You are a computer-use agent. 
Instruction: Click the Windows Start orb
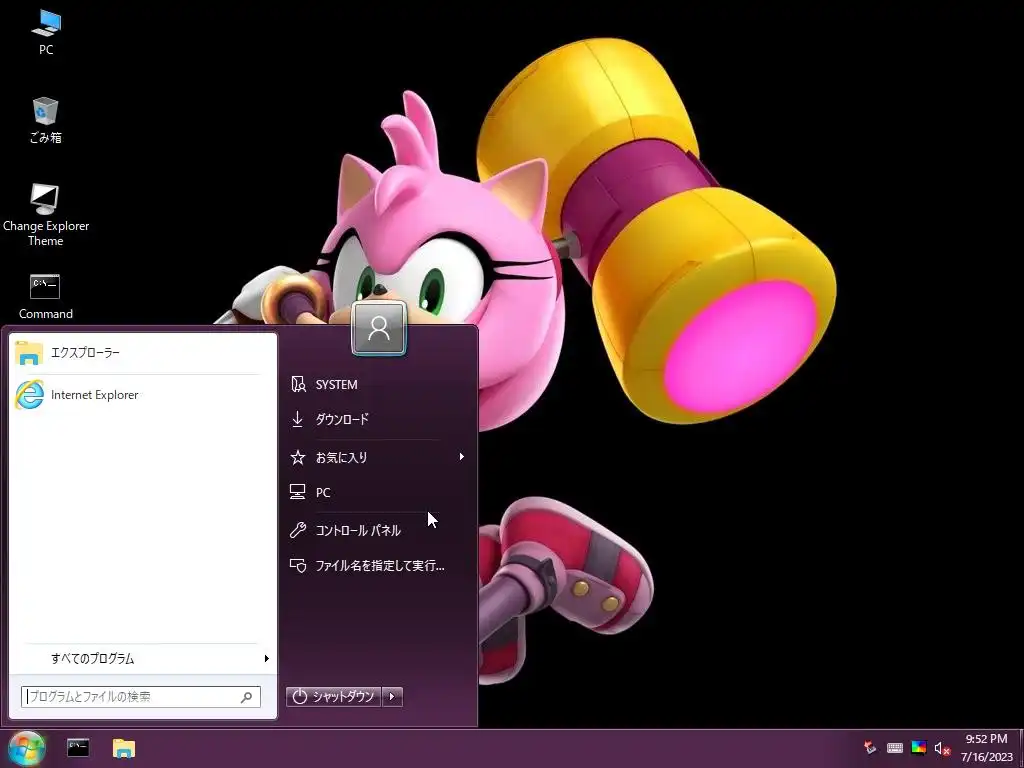pyautogui.click(x=27, y=748)
